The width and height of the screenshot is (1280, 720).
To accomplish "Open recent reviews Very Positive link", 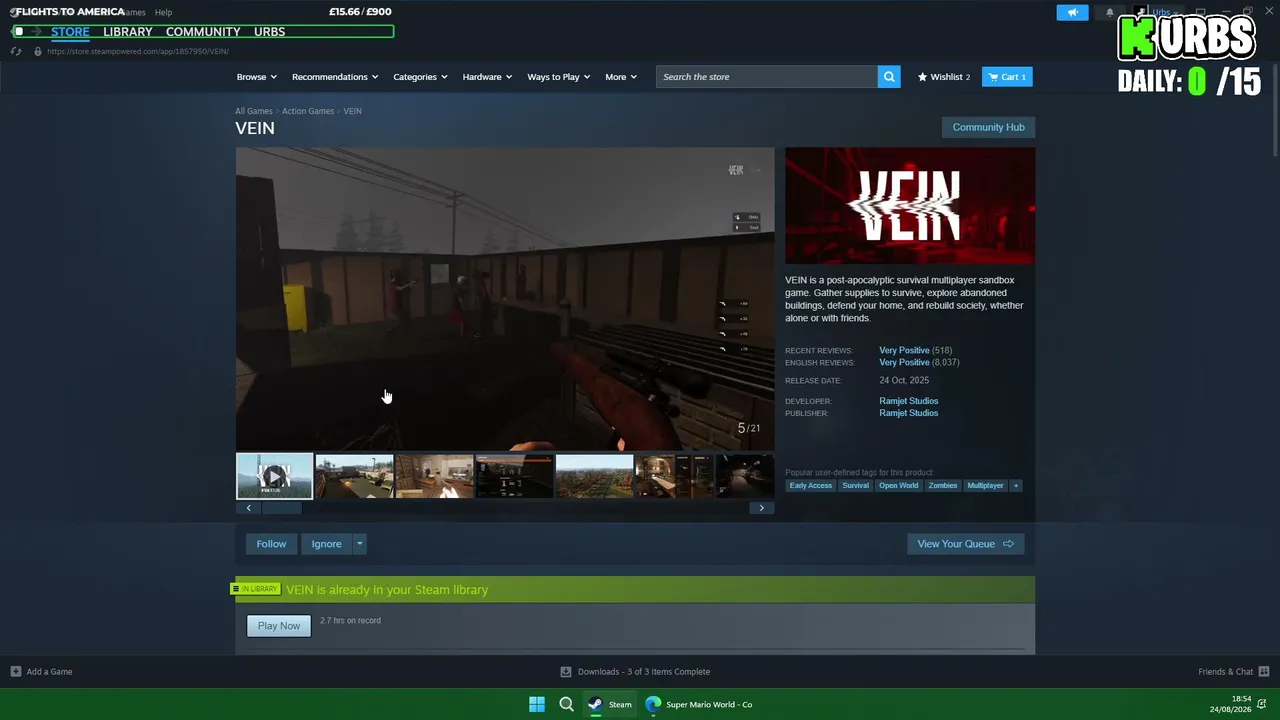I will coord(904,351).
